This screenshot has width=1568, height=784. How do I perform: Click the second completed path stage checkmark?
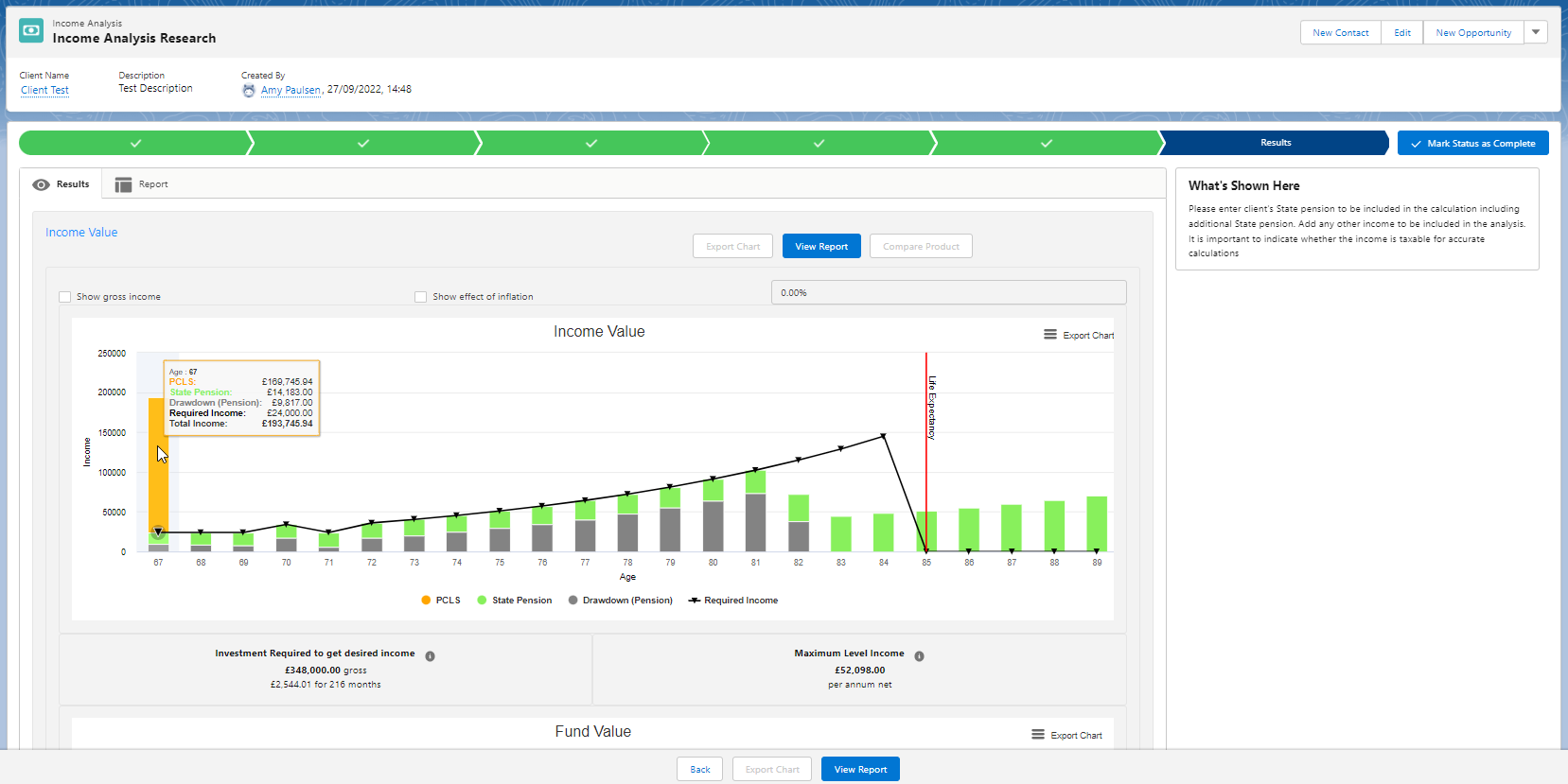(363, 143)
